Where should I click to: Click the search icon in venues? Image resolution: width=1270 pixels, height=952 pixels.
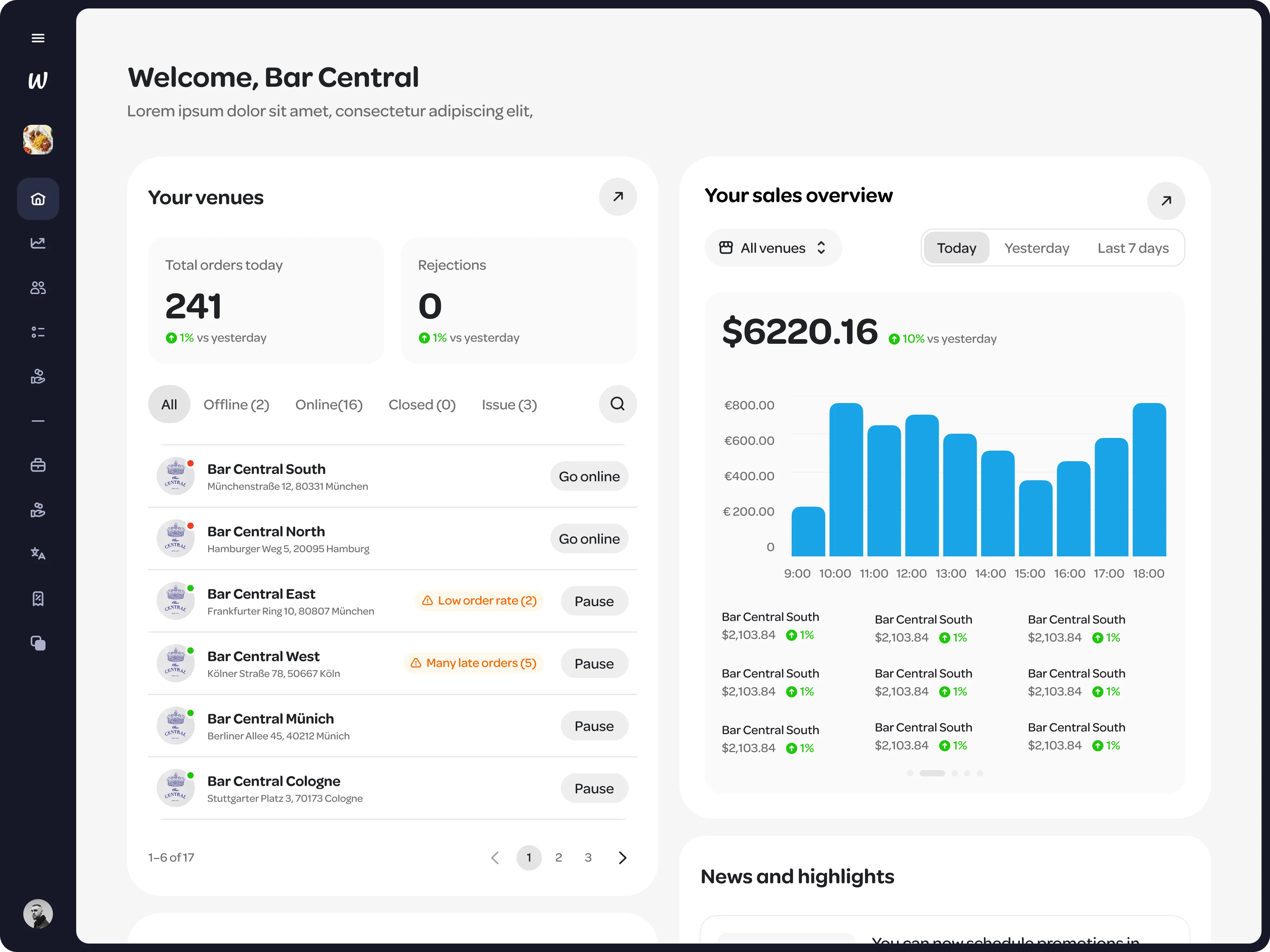[617, 404]
